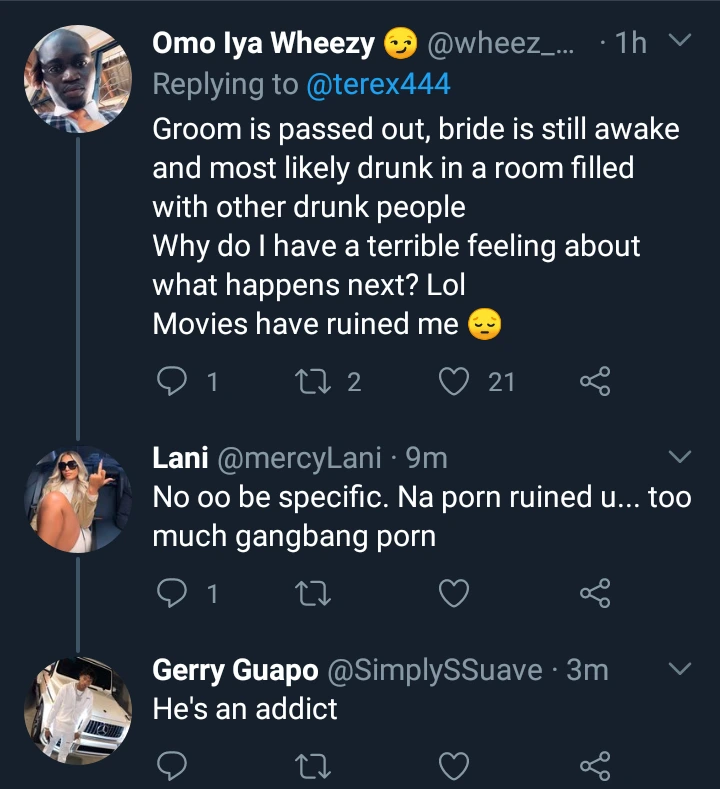
Task: Like Gerry Guapo's tweet
Action: coord(455,767)
